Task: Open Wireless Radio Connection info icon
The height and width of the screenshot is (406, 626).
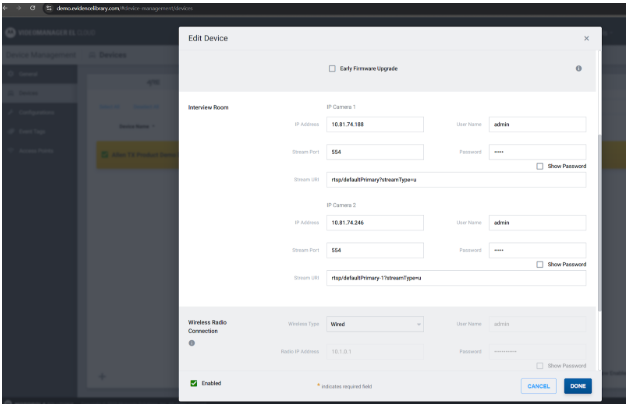Action: coord(192,343)
